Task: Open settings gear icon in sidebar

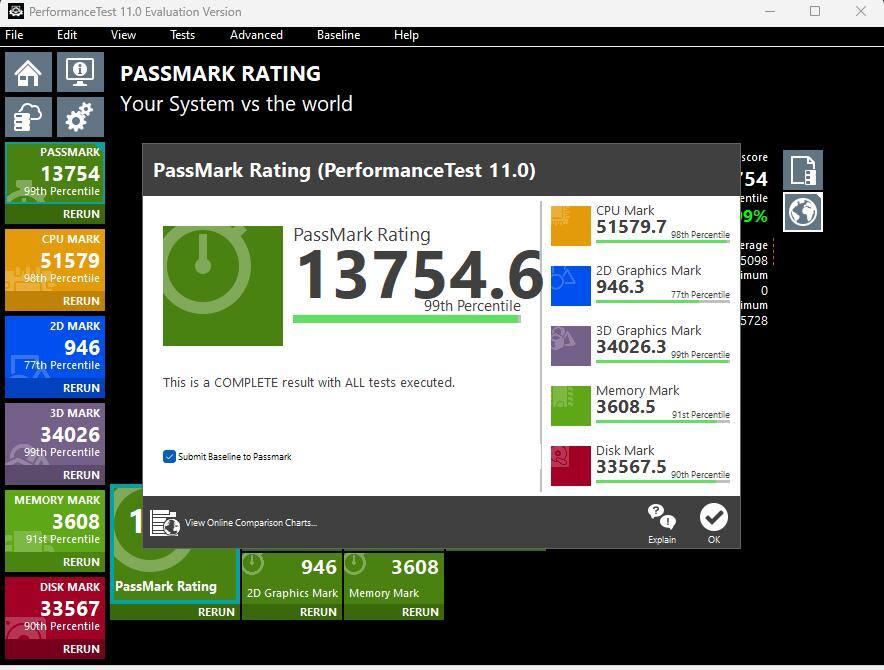Action: 80,118
